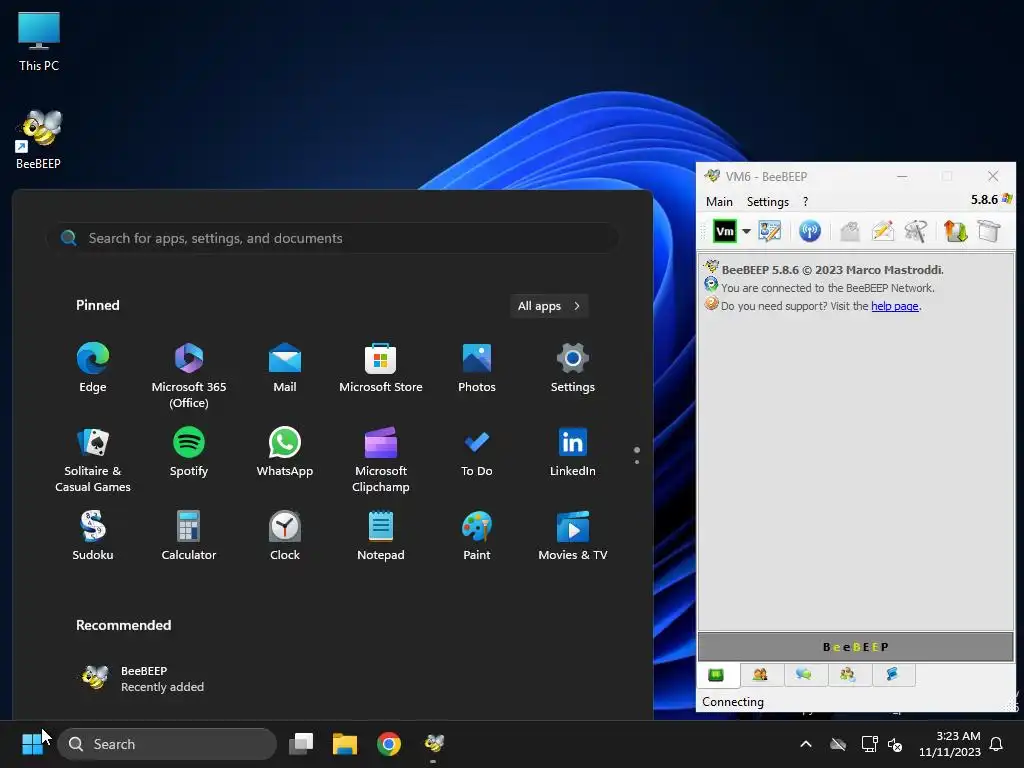Image resolution: width=1024 pixels, height=768 pixels.
Task: Open the Main menu in BeeBEEP
Action: click(x=719, y=202)
